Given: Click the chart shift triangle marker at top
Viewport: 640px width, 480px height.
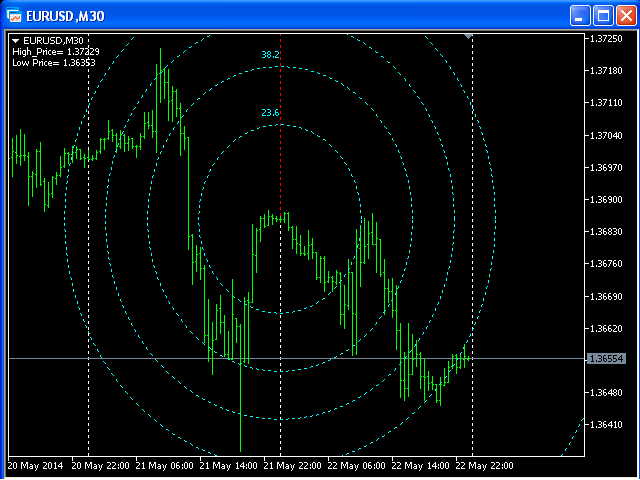Looking at the screenshot, I should pyautogui.click(x=469, y=37).
